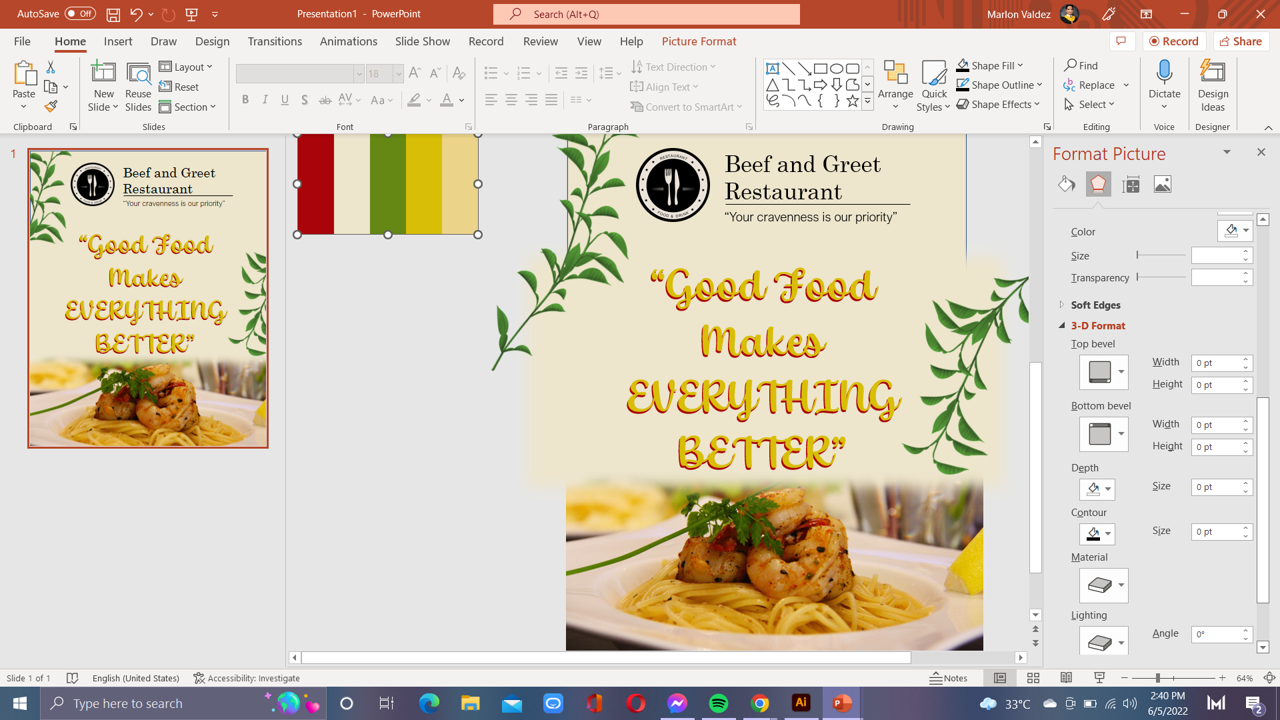Screen dimensions: 1280x720
Task: Open the Layout dropdown
Action: (186, 67)
